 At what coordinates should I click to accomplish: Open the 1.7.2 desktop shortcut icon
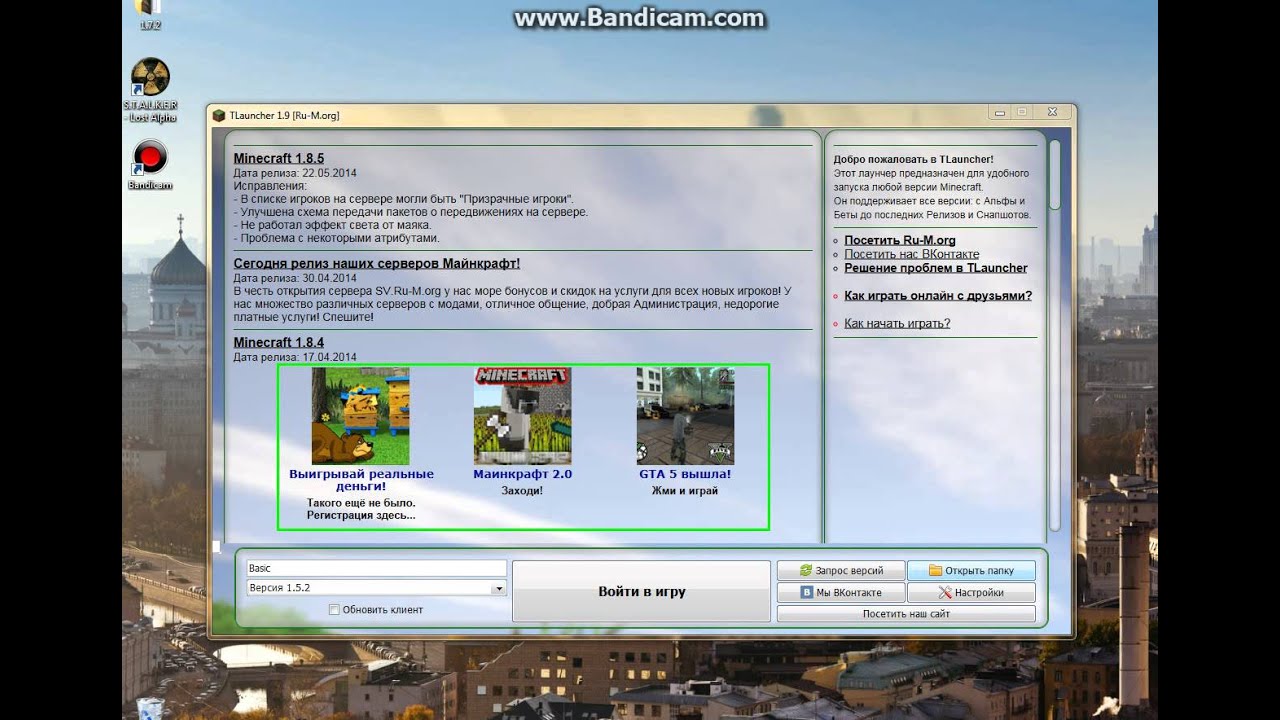point(150,15)
